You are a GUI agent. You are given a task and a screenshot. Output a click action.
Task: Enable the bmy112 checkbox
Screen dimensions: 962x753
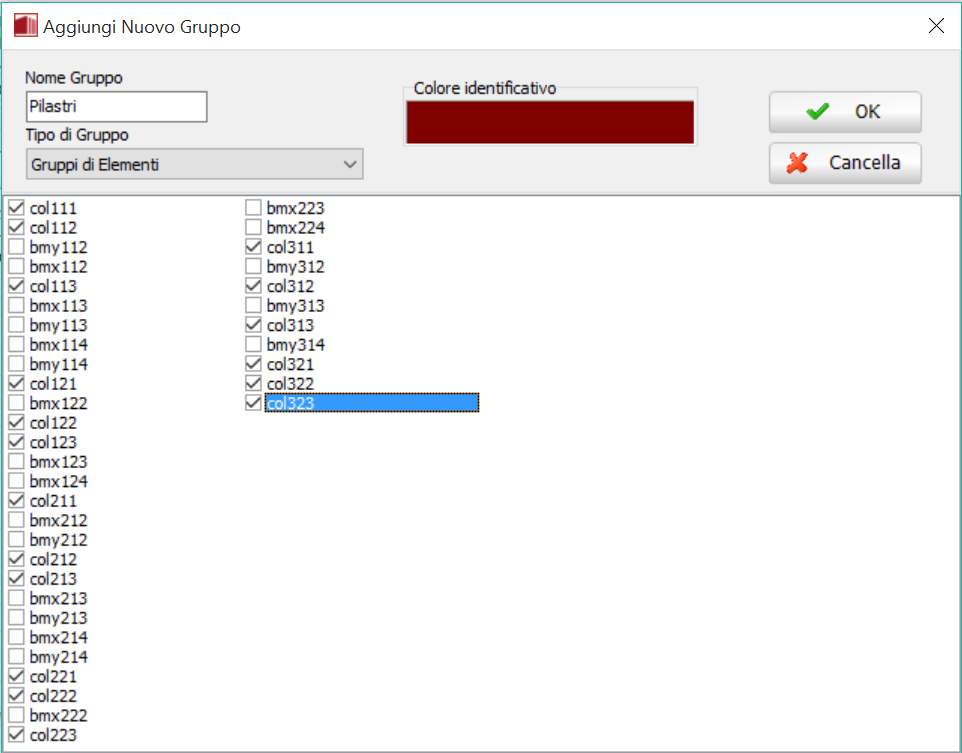17,247
